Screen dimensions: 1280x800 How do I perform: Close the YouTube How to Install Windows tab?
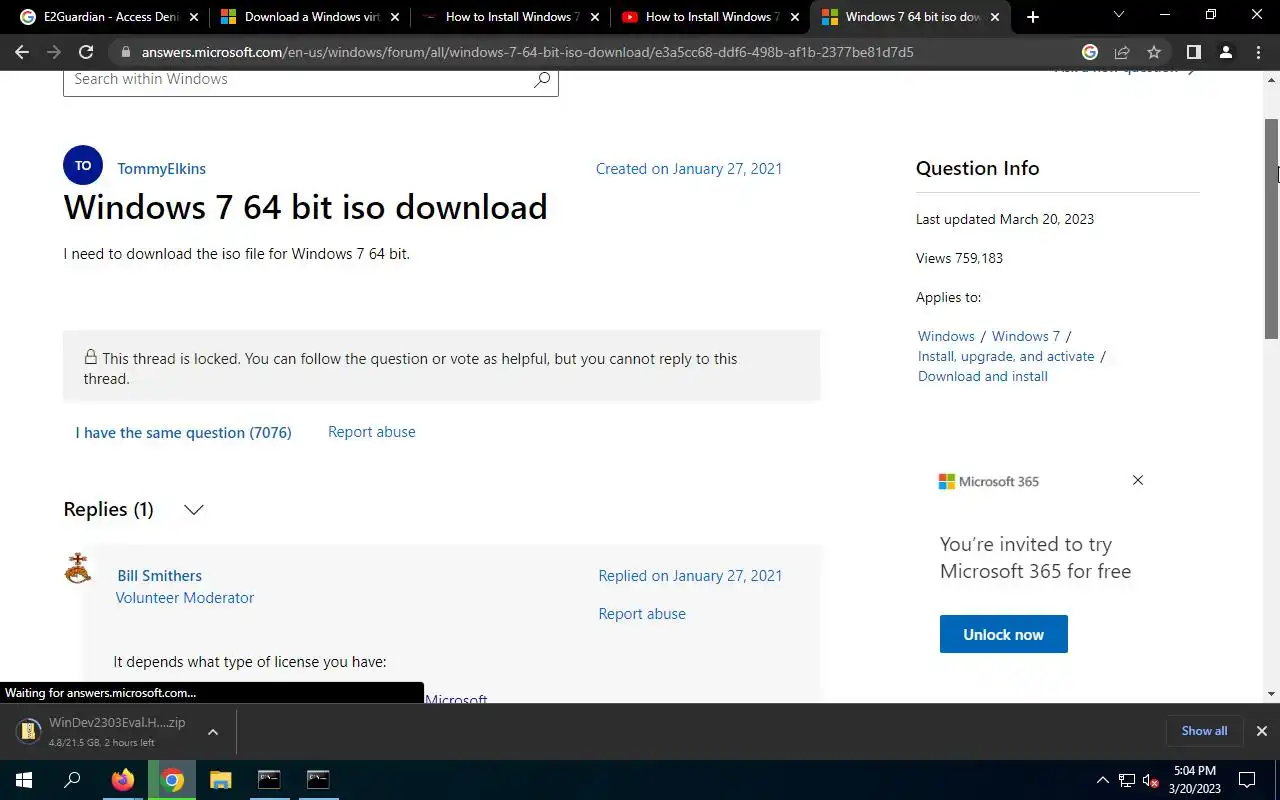[795, 17]
